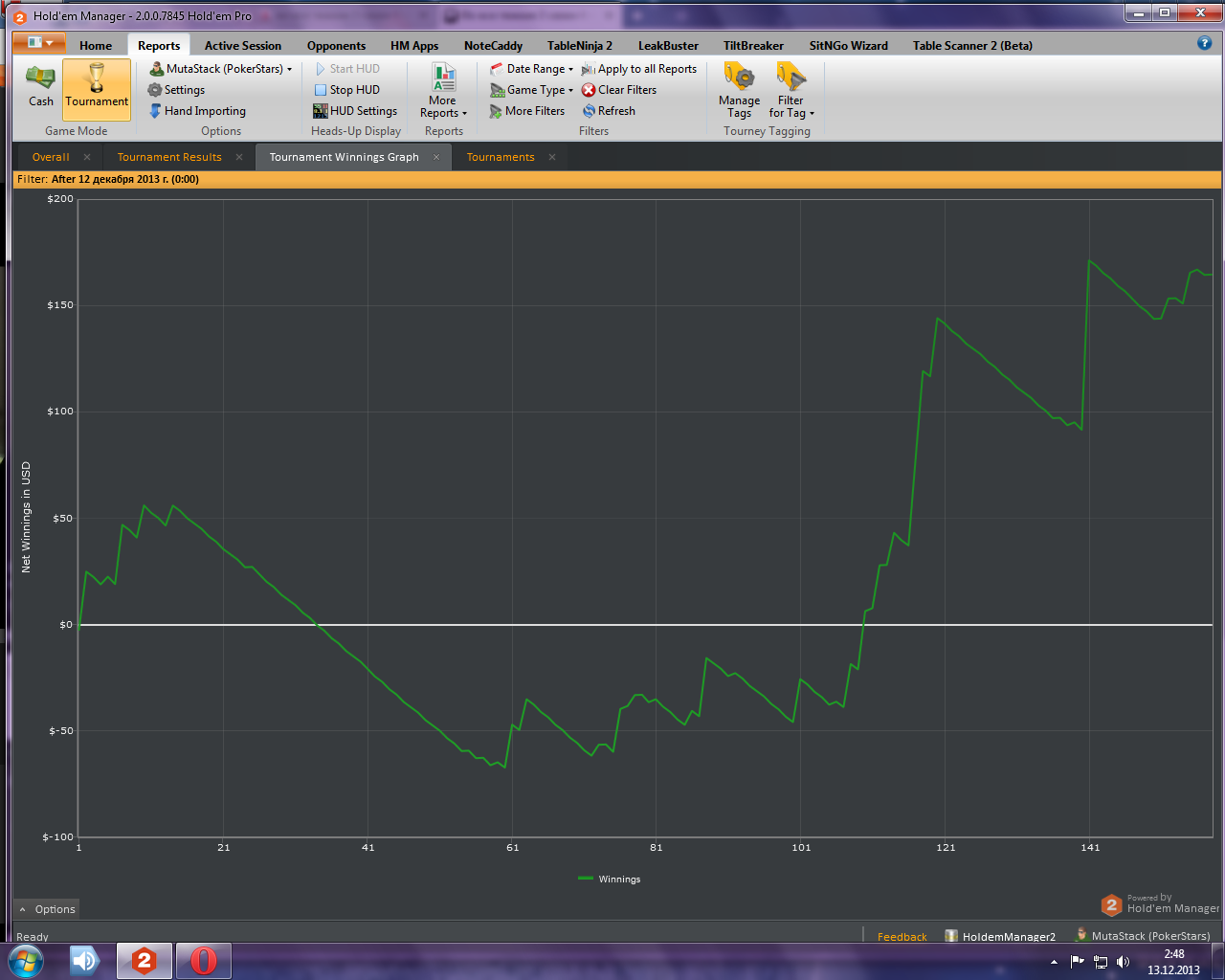This screenshot has width=1225, height=980.
Task: Open the TiltBreaker tab
Action: pyautogui.click(x=753, y=45)
